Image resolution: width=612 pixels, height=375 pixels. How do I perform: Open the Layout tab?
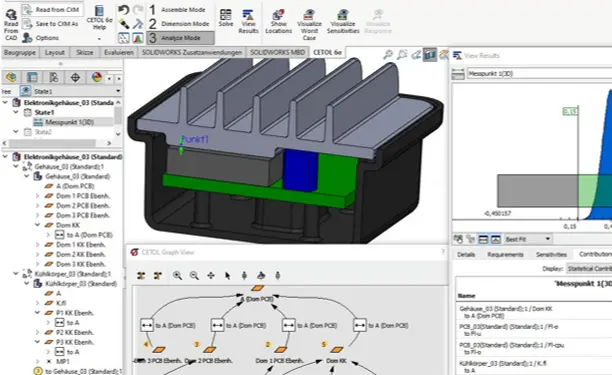point(55,52)
